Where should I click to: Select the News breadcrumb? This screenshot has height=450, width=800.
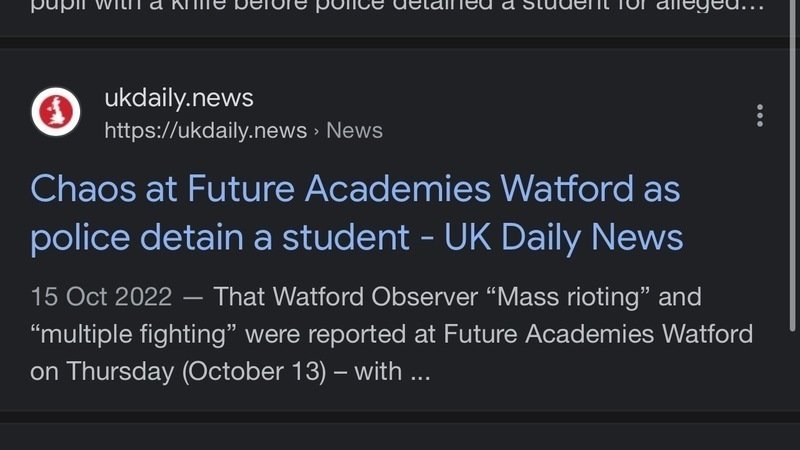pyautogui.click(x=354, y=131)
